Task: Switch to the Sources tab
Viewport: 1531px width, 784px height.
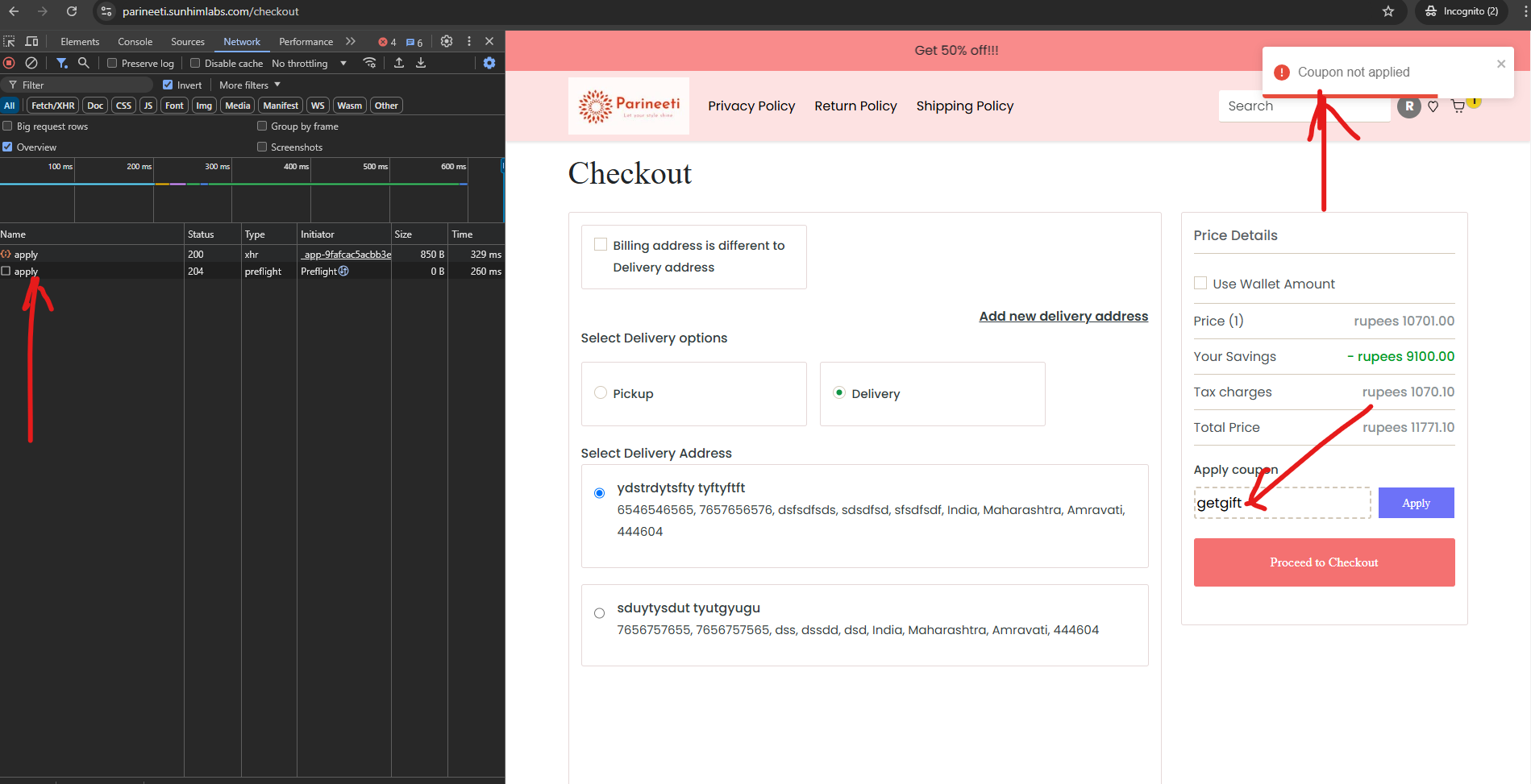Action: point(188,42)
